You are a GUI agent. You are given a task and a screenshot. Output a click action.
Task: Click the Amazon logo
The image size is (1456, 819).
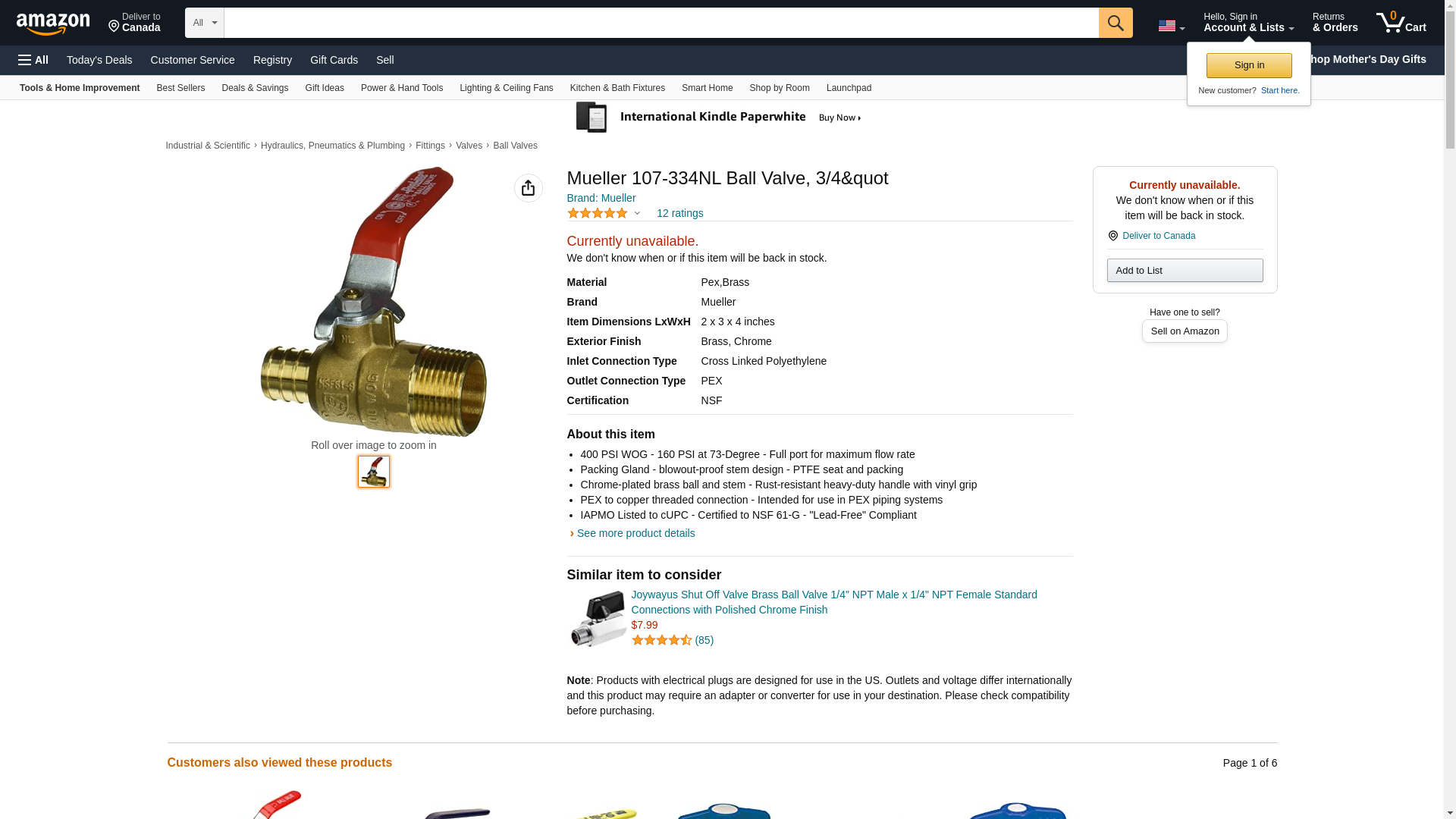(x=53, y=24)
